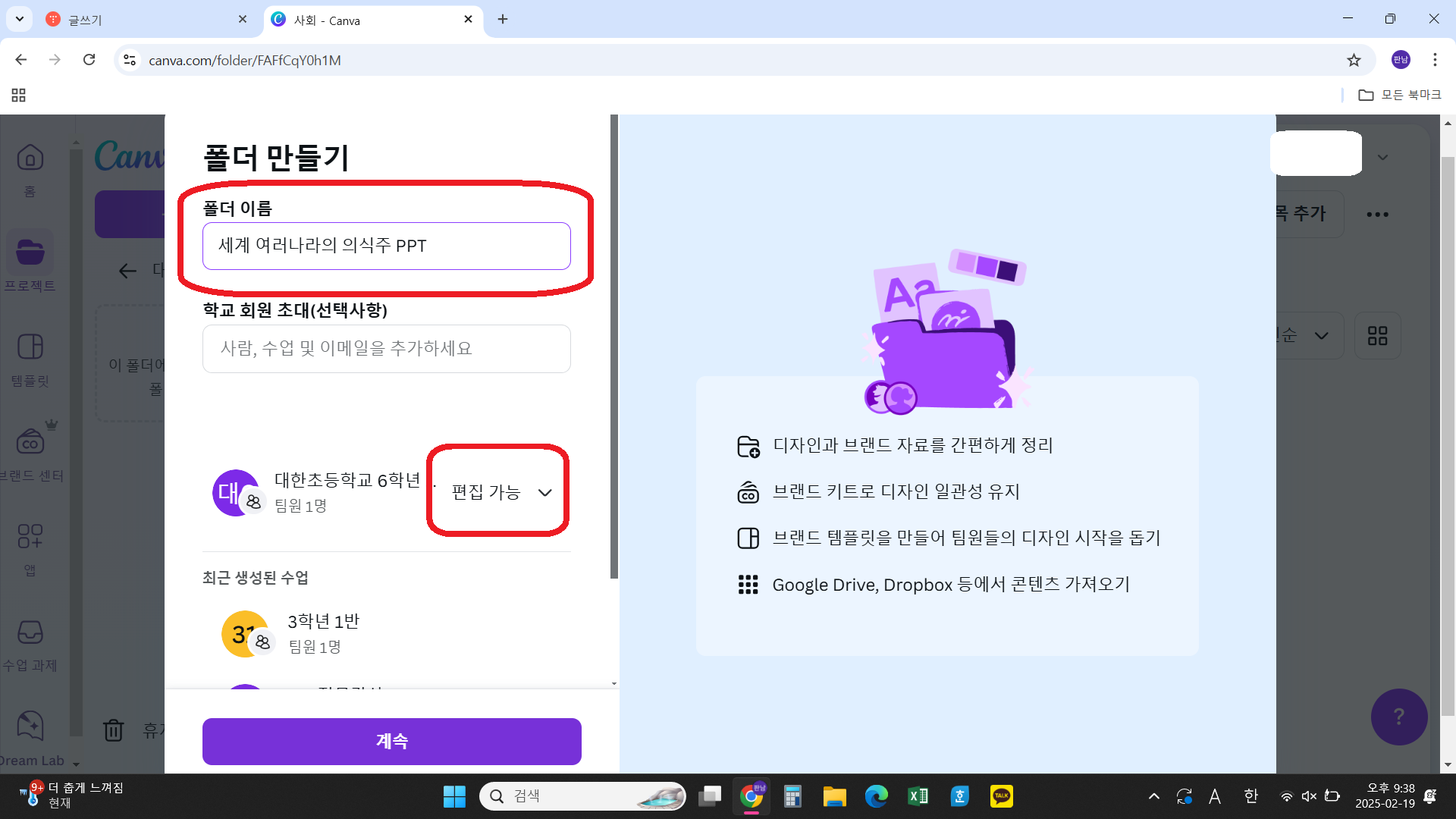The height and width of the screenshot is (819, 1456).
Task: Click the browser address bar URL
Action: point(245,60)
